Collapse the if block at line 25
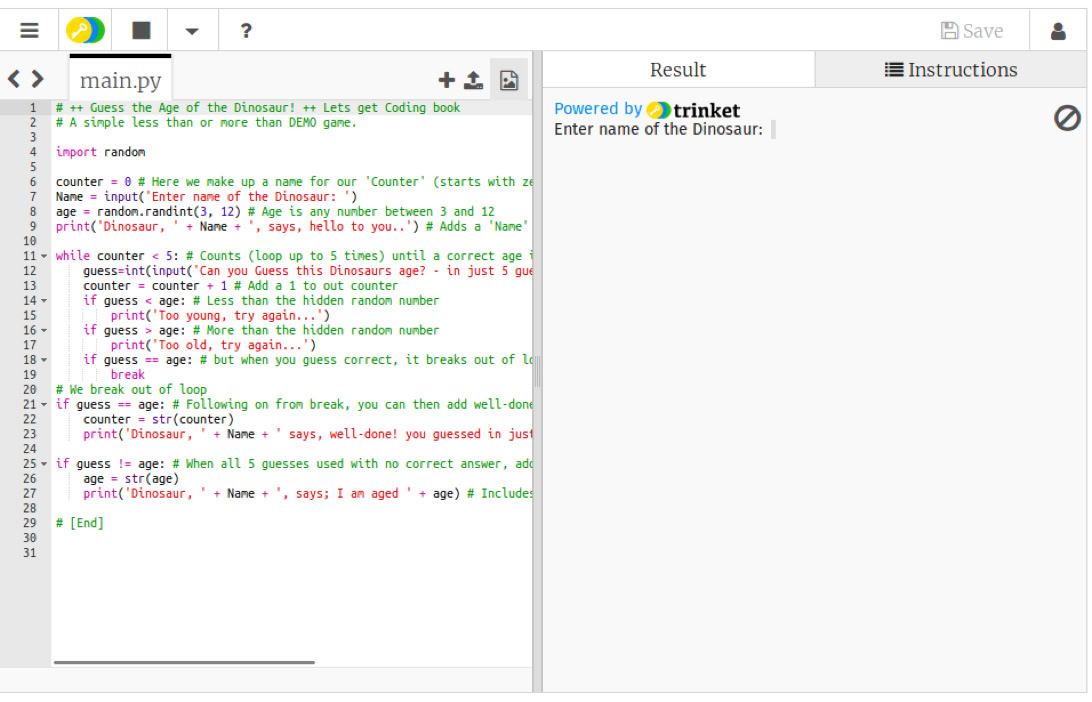This screenshot has height=702, width=1092. pos(44,464)
